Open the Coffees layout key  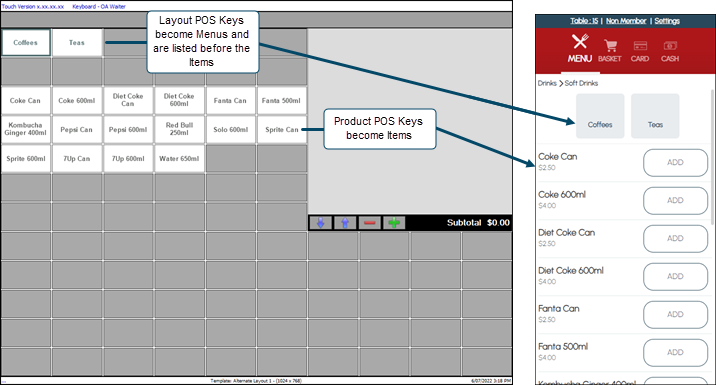[26, 42]
